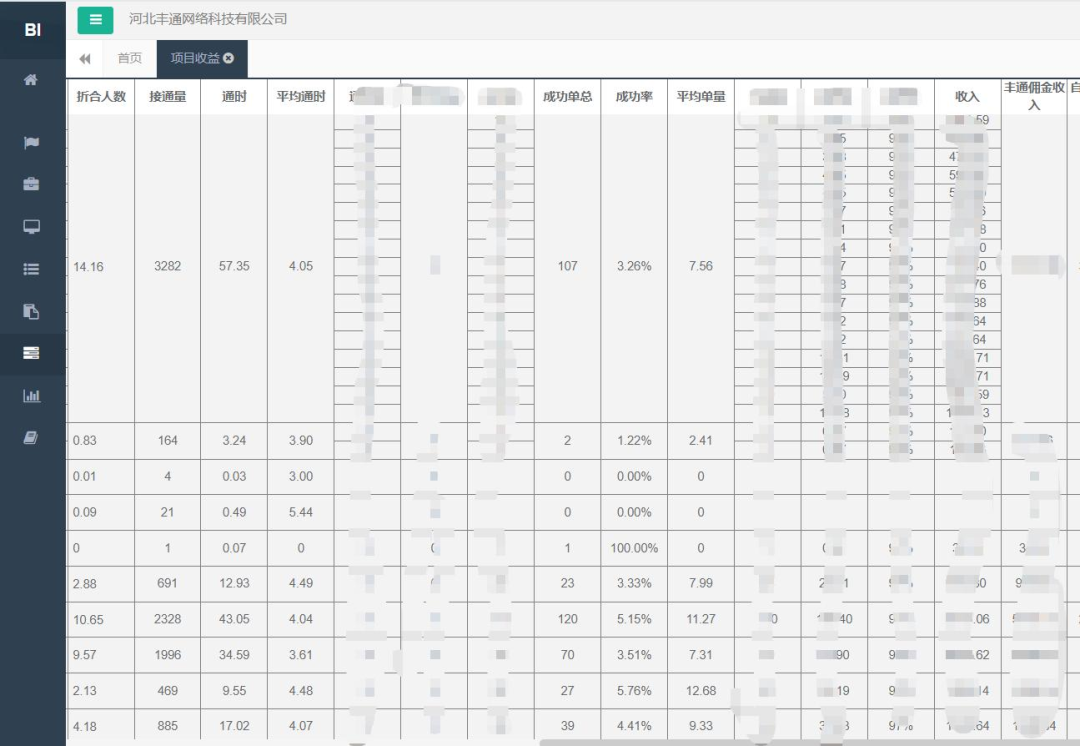The image size is (1080, 746).
Task: Click the cell with value 164
Action: click(x=167, y=441)
